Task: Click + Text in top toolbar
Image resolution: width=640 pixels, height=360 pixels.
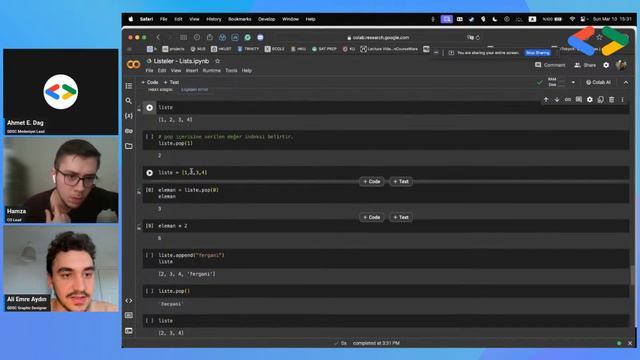Action: pyautogui.click(x=171, y=82)
